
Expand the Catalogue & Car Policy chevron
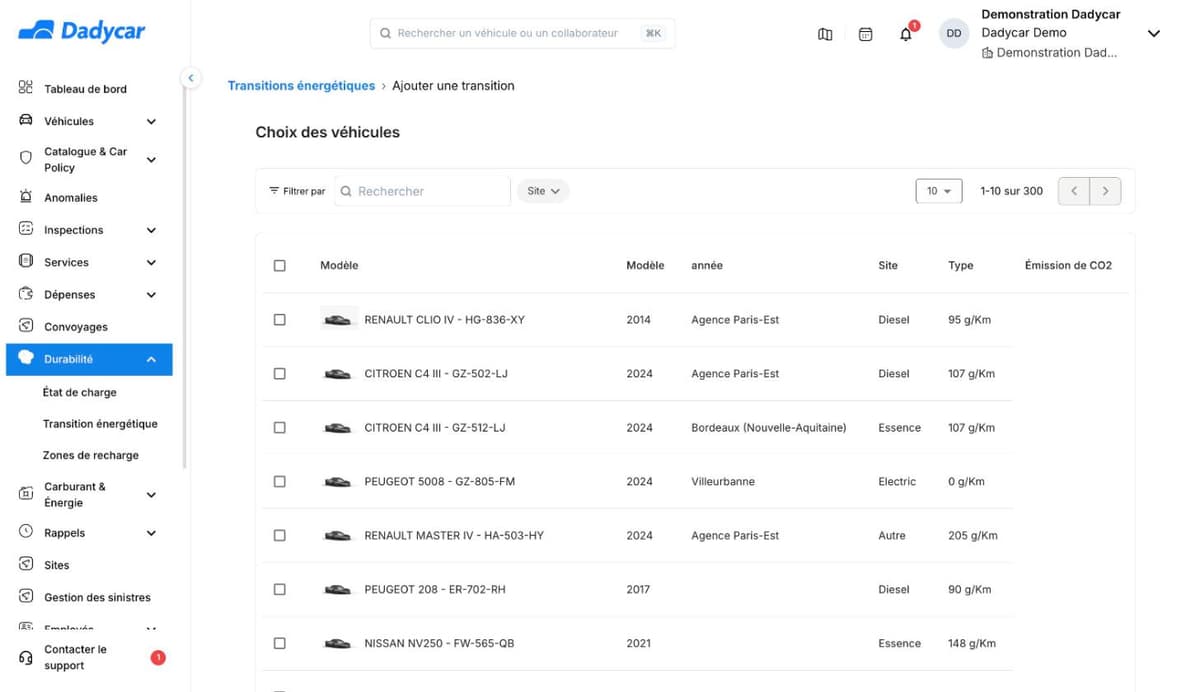151,159
